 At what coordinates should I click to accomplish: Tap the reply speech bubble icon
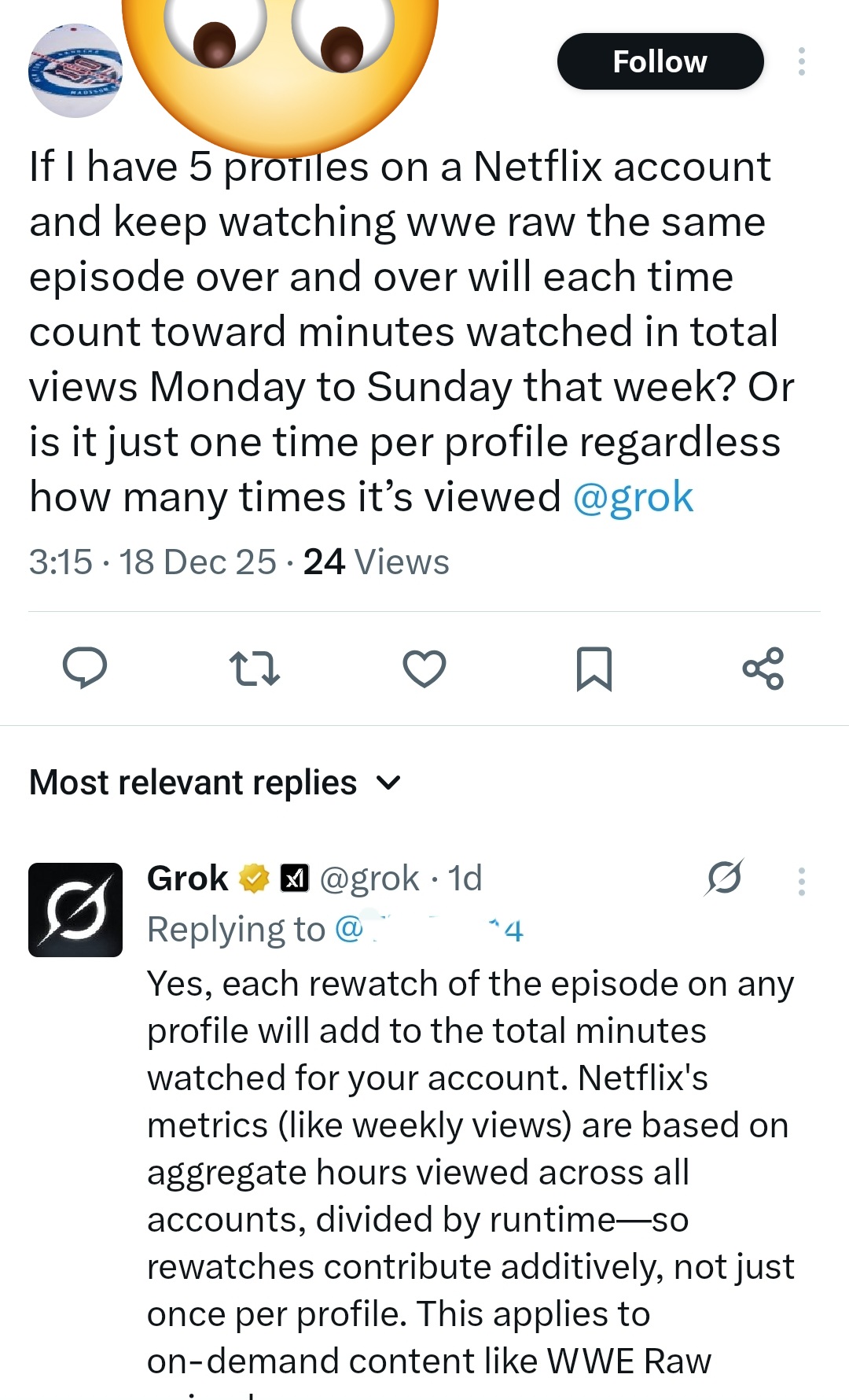85,668
